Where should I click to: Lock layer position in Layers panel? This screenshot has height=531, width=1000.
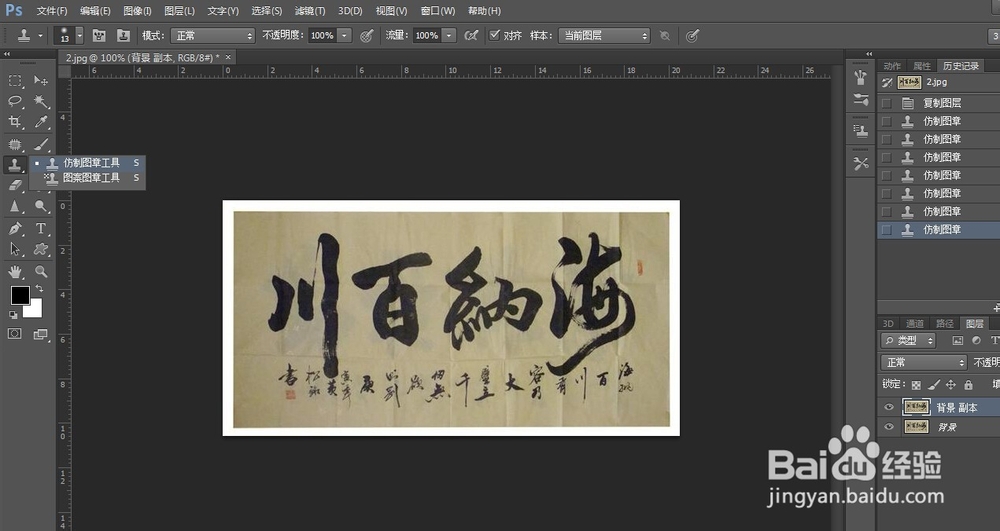pos(951,384)
